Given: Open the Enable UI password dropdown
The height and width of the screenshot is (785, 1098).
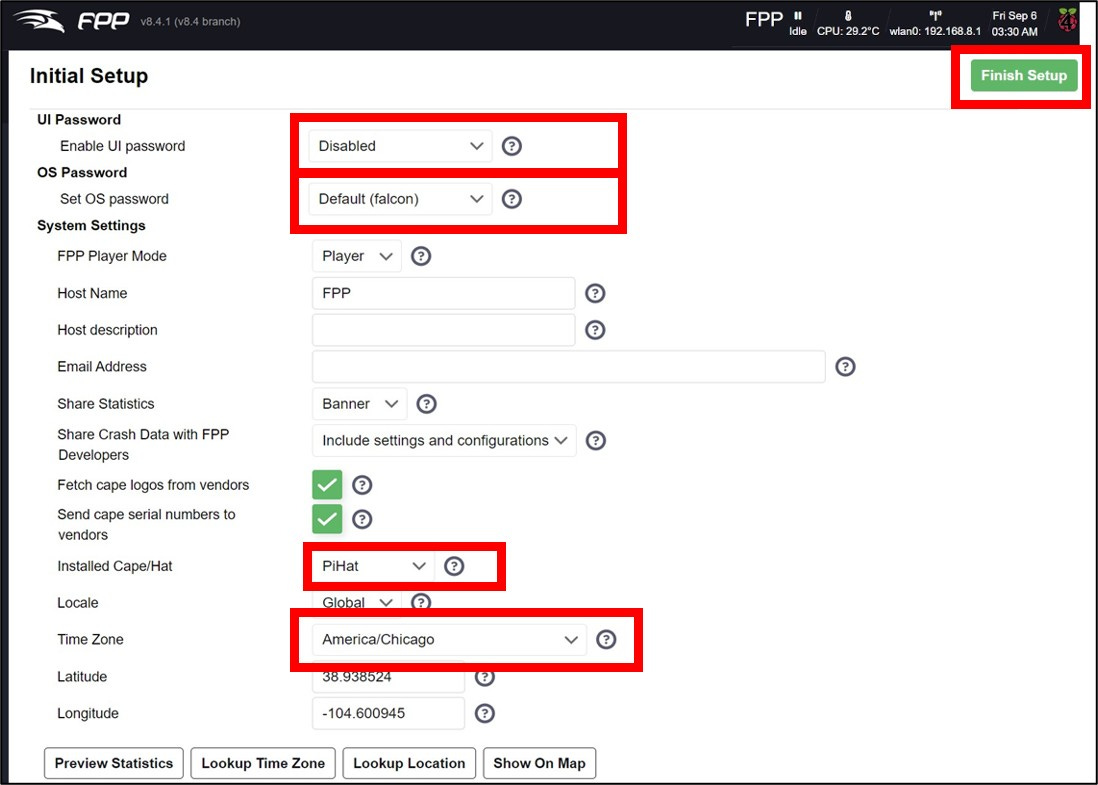Looking at the screenshot, I should click(401, 146).
